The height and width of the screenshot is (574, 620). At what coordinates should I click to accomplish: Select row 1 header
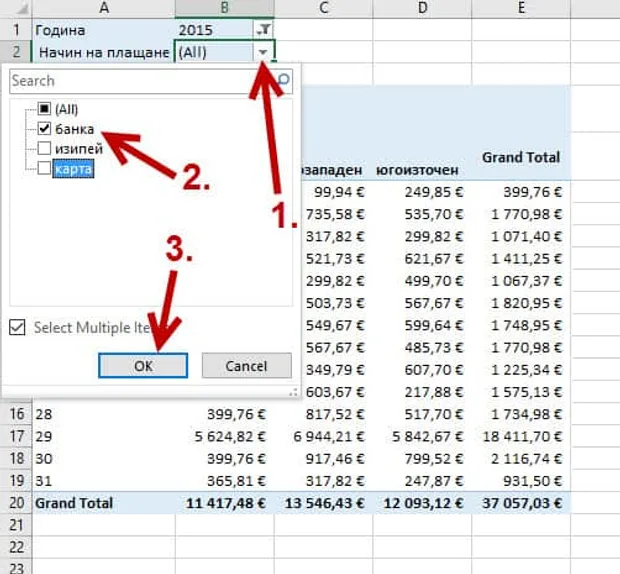(16, 30)
